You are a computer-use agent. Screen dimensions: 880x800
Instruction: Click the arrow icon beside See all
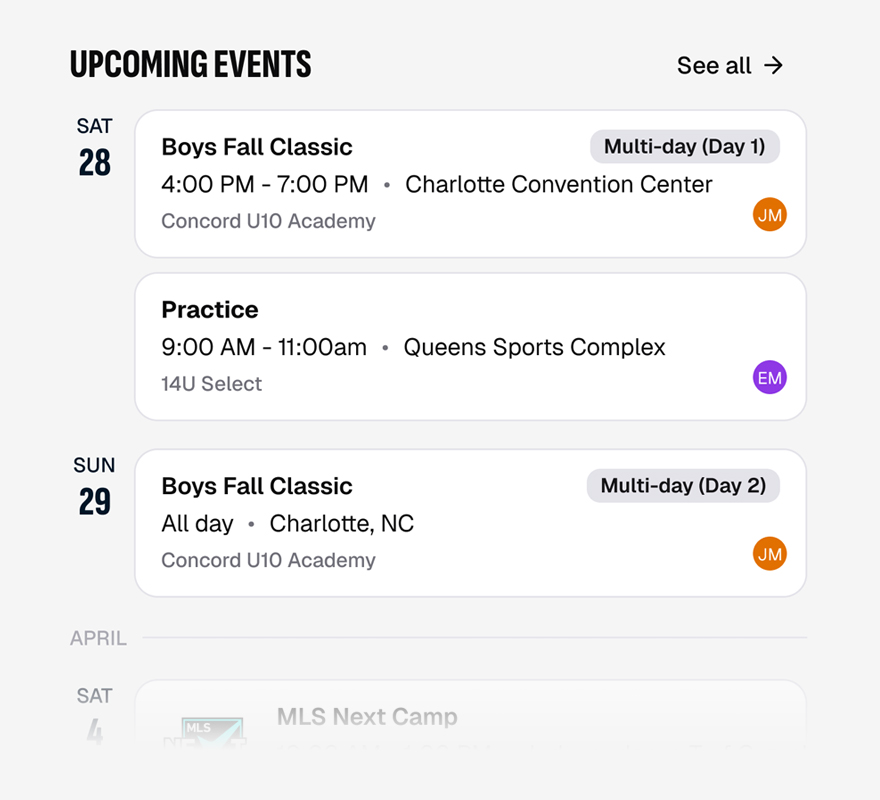point(773,66)
